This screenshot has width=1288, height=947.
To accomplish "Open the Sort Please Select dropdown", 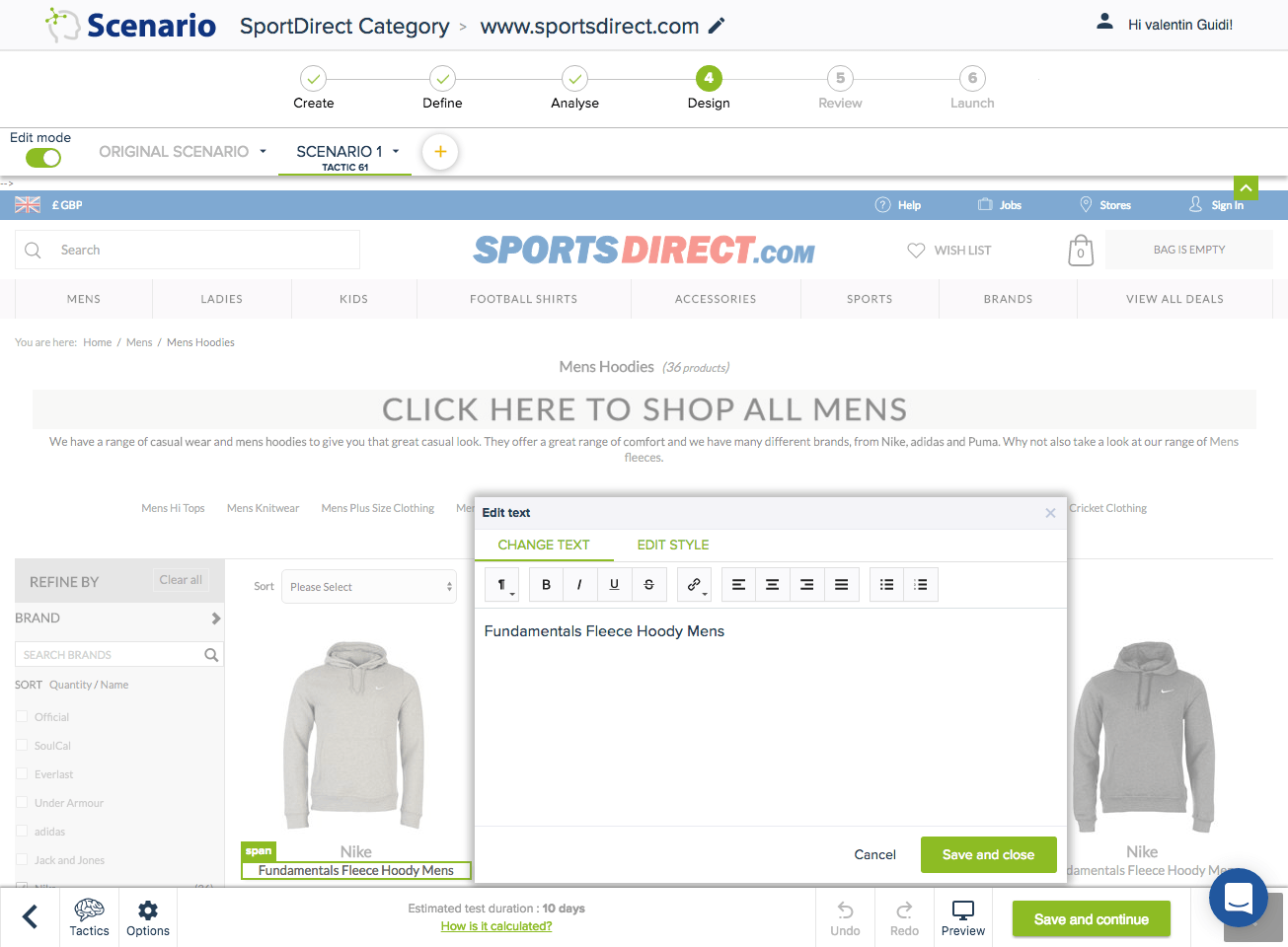I will [x=369, y=587].
